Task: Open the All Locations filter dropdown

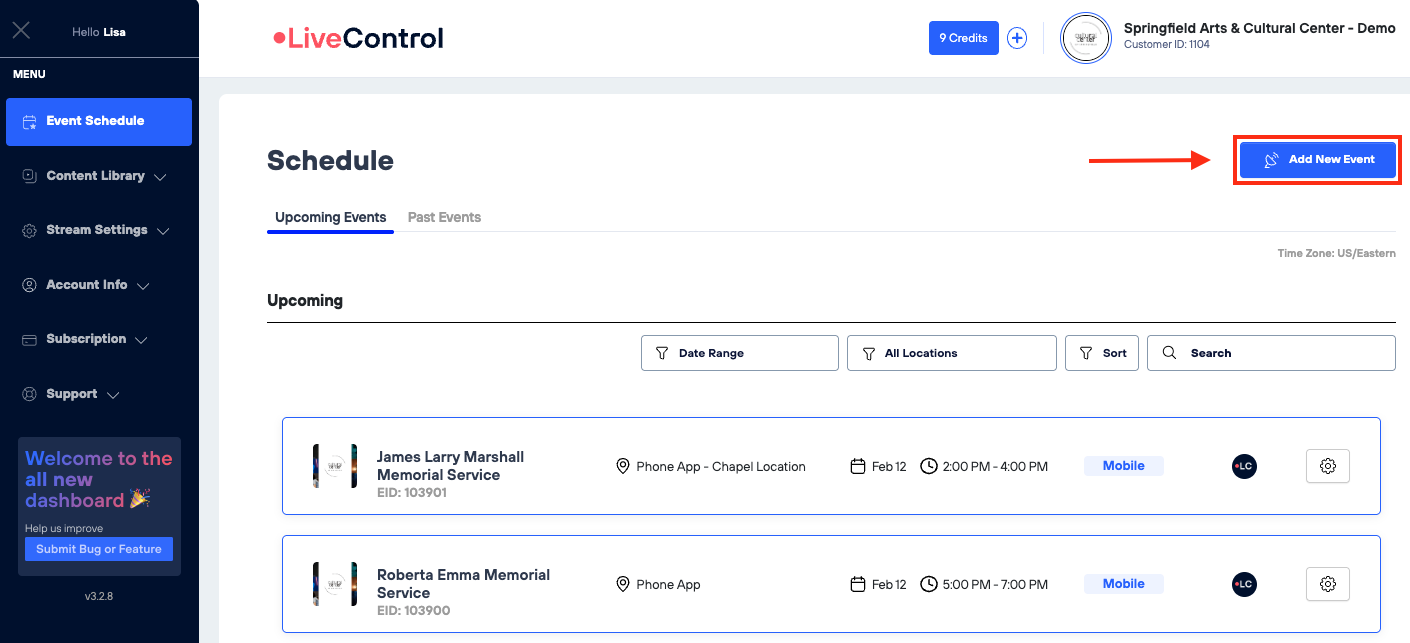Action: [x=951, y=353]
